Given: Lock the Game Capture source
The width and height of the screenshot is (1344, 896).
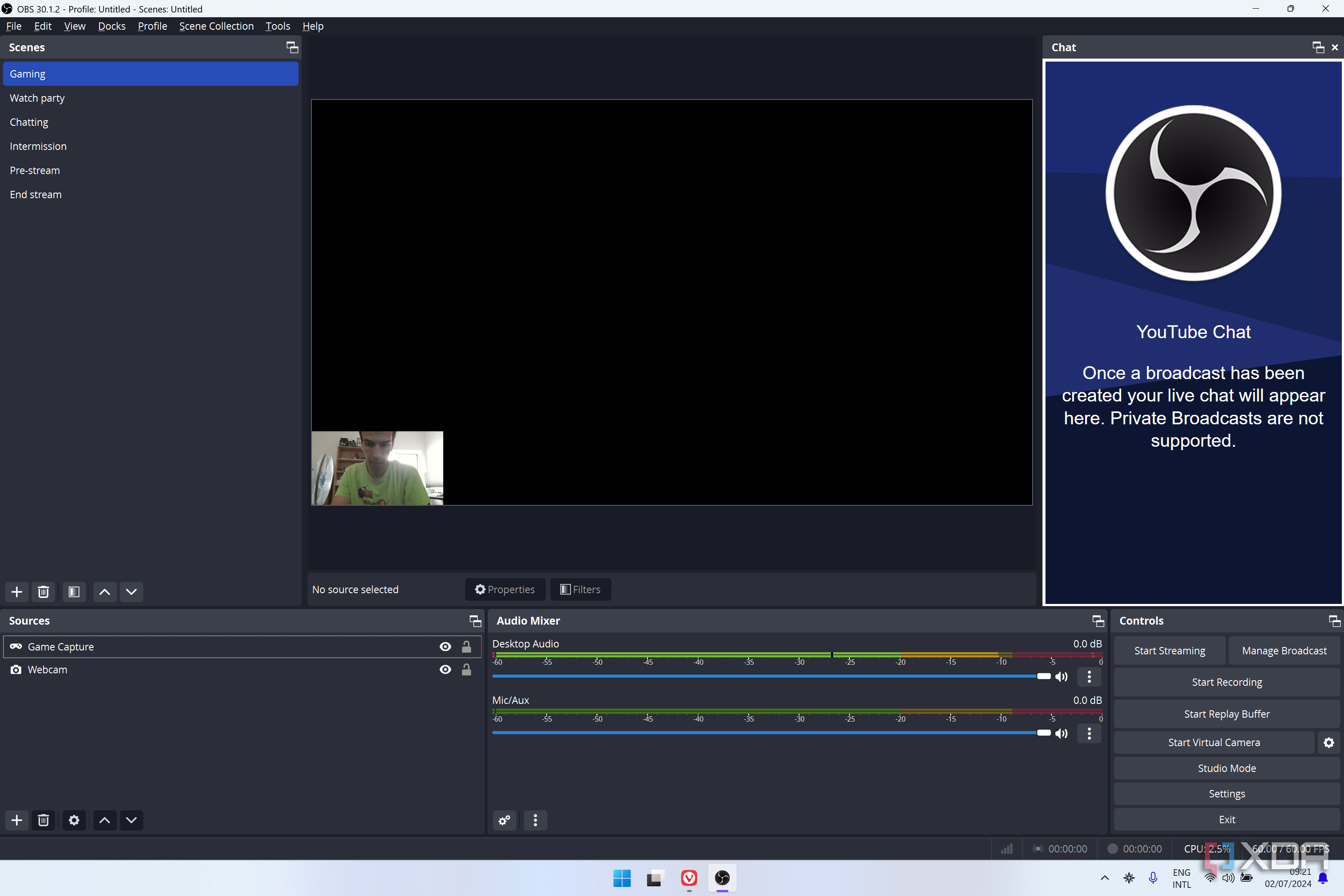Looking at the screenshot, I should (466, 646).
